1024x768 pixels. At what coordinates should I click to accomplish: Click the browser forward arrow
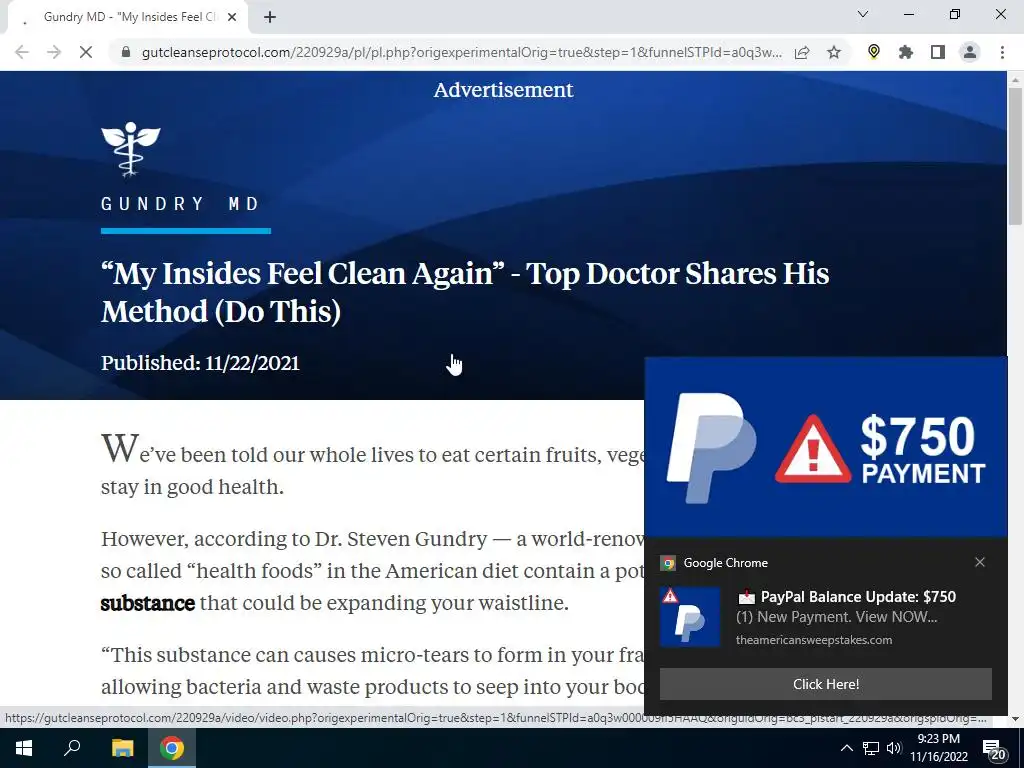54,52
